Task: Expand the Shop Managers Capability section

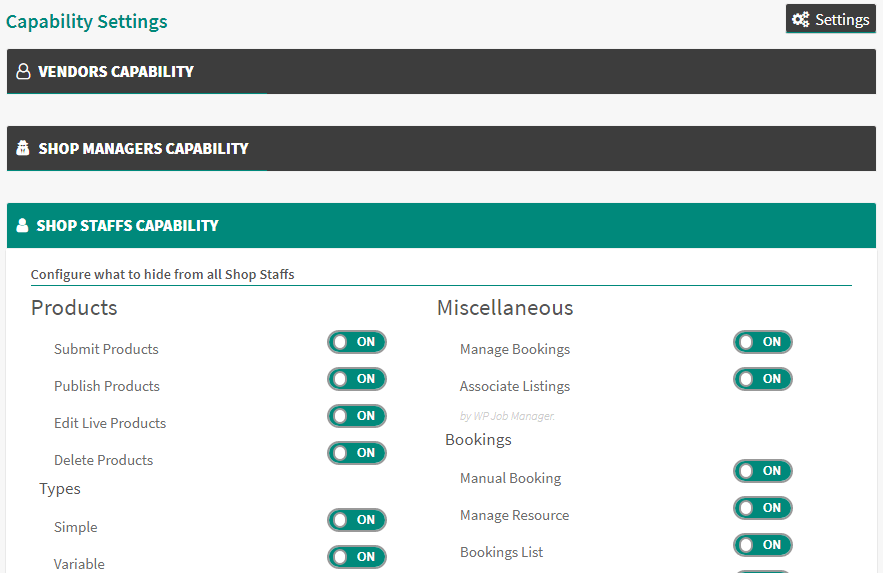Action: coord(441,149)
